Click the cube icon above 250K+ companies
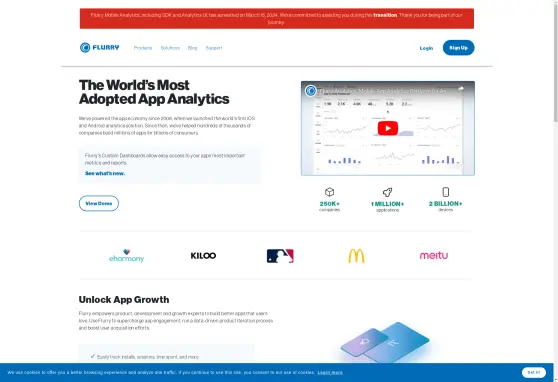Viewport: 558px width, 382px height. pos(330,192)
